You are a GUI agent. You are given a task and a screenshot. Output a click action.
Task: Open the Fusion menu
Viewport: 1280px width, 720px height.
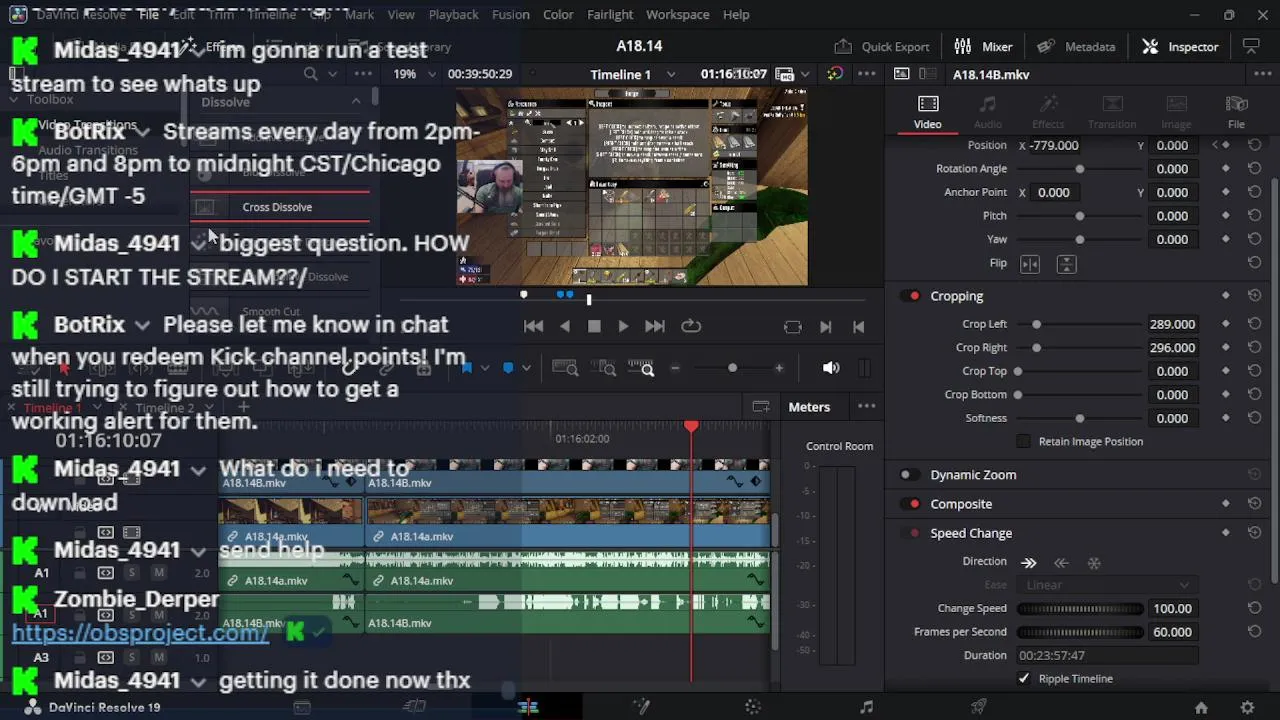pyautogui.click(x=511, y=14)
